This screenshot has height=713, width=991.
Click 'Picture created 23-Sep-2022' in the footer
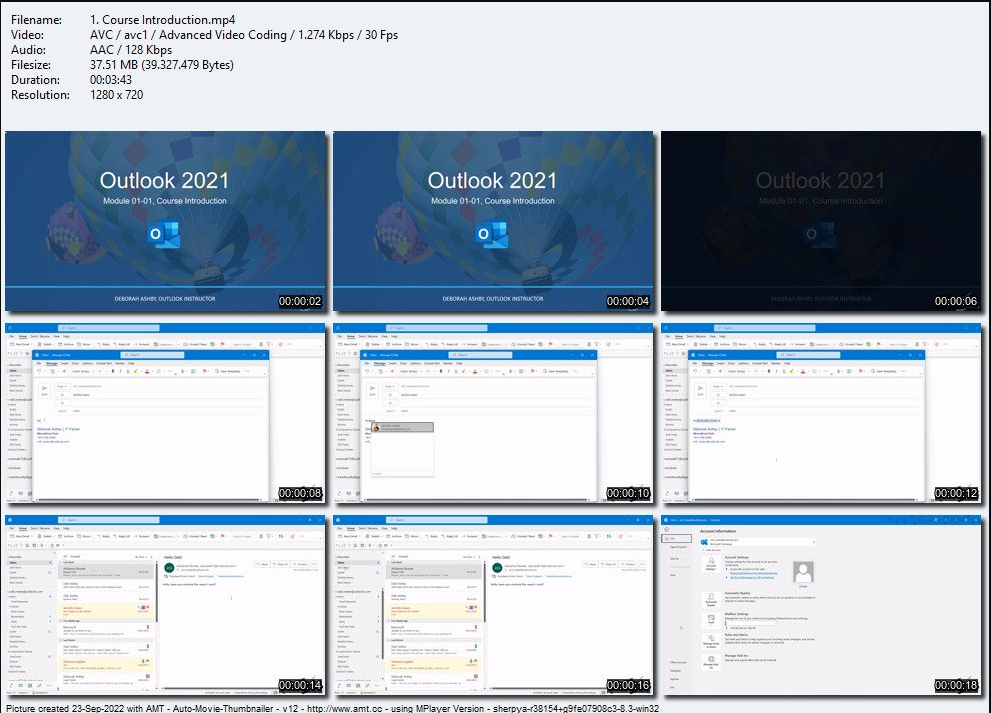[65, 709]
